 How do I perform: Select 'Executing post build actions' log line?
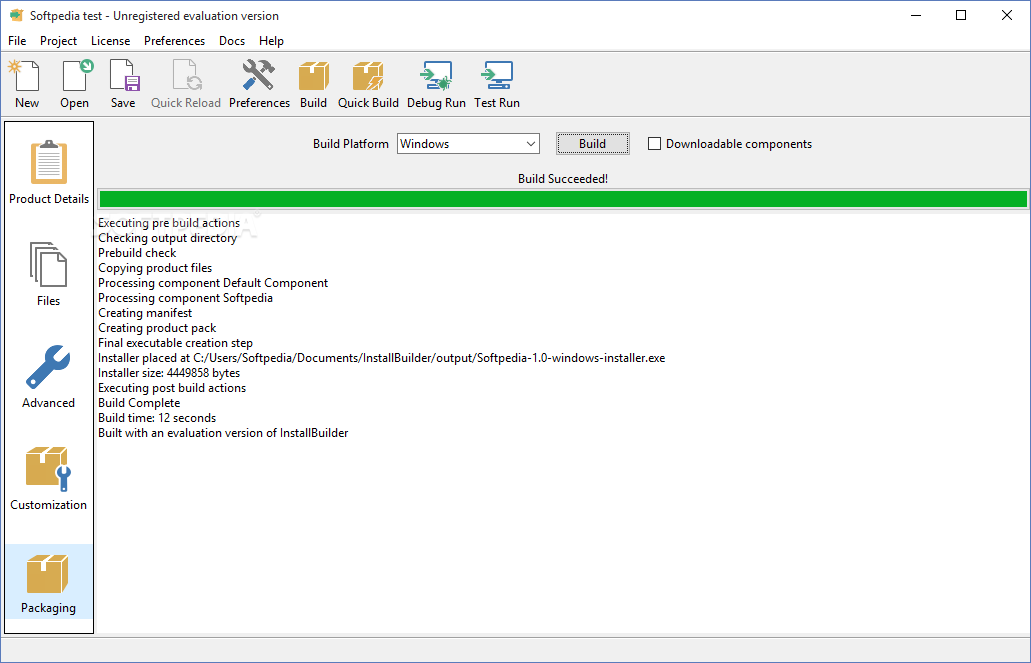172,388
